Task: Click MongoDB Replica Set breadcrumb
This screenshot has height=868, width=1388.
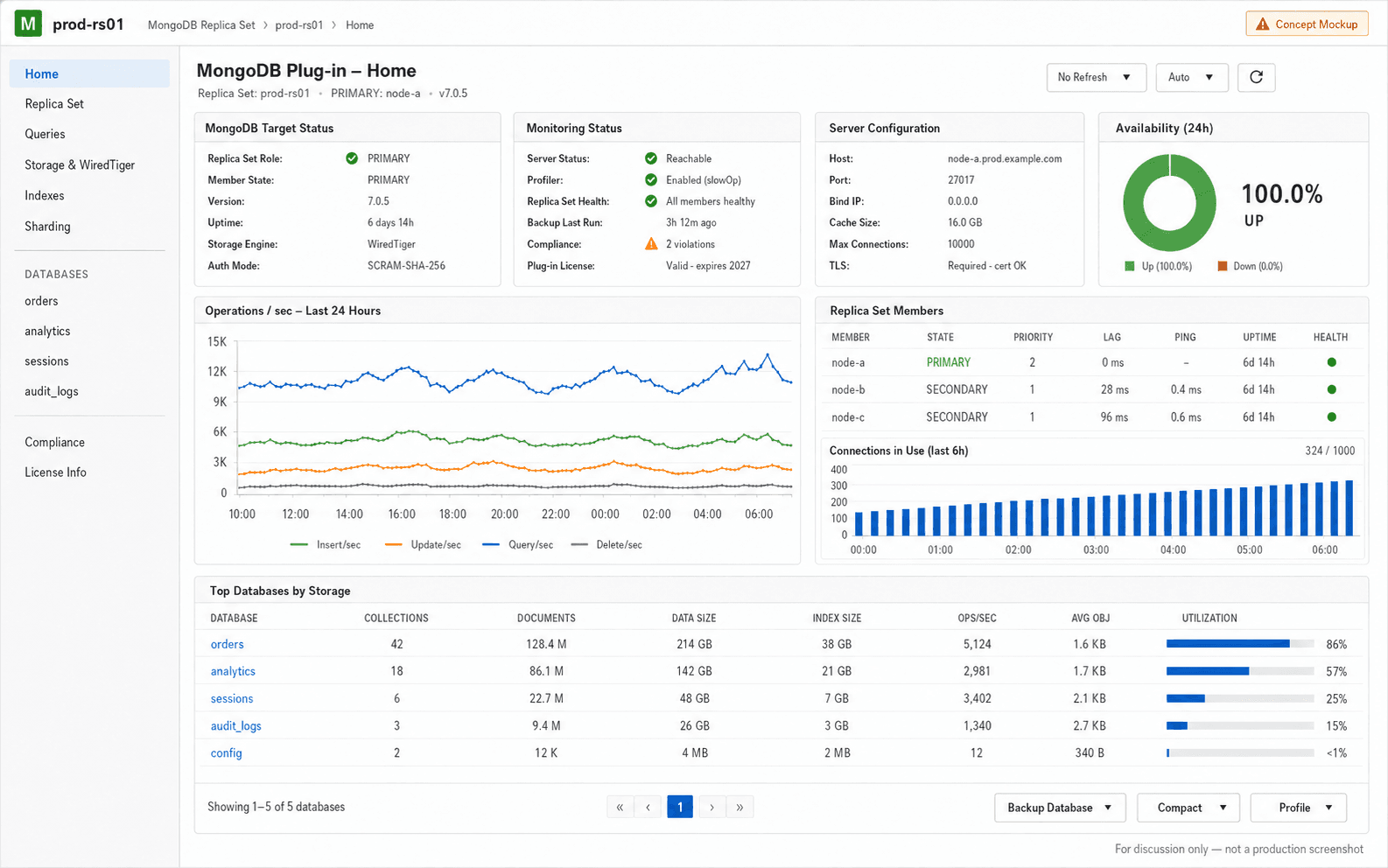Action: 201,25
